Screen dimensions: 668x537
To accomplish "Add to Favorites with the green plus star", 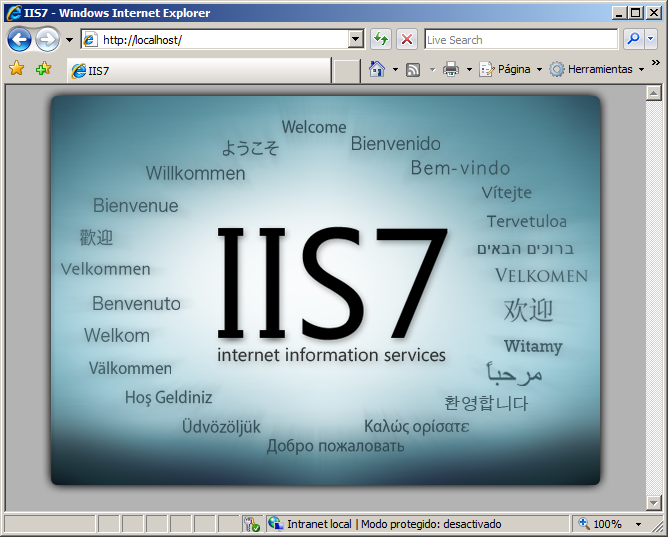I will click(x=43, y=68).
